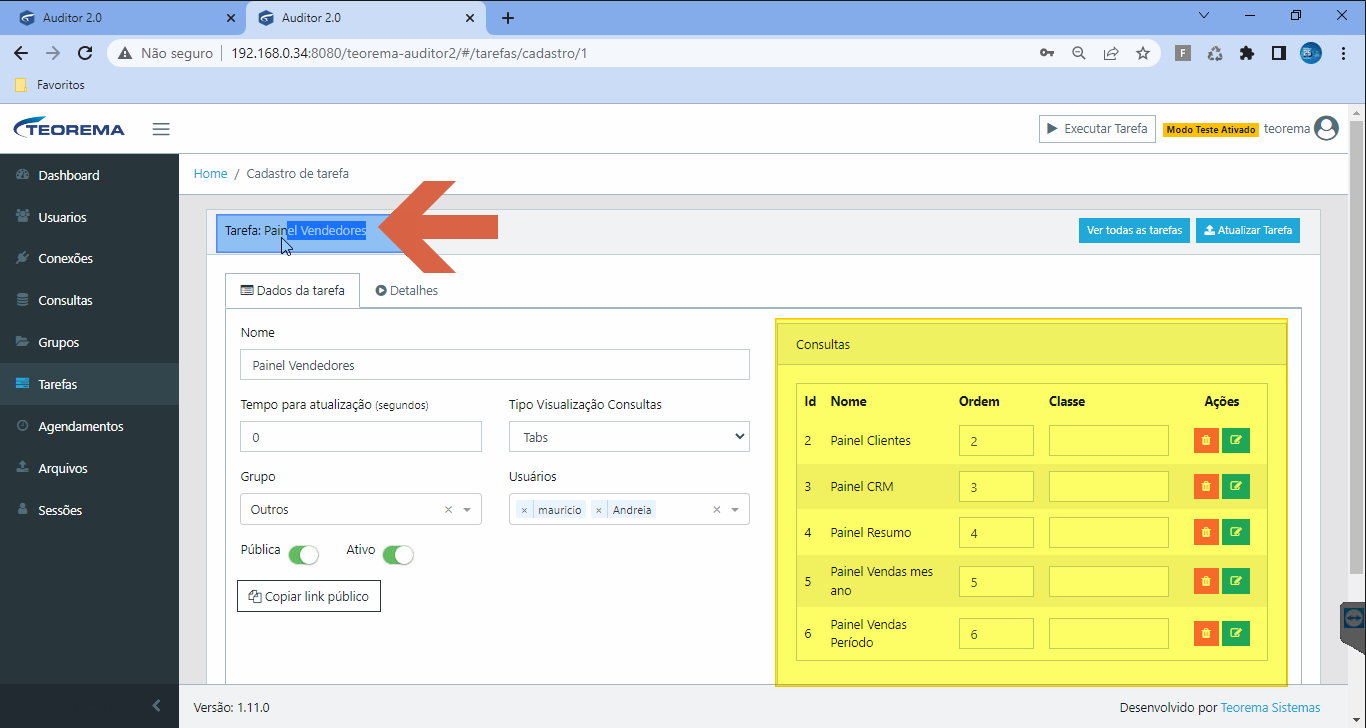The height and width of the screenshot is (728, 1366).
Task: Toggle the Ativo switch
Action: click(398, 554)
